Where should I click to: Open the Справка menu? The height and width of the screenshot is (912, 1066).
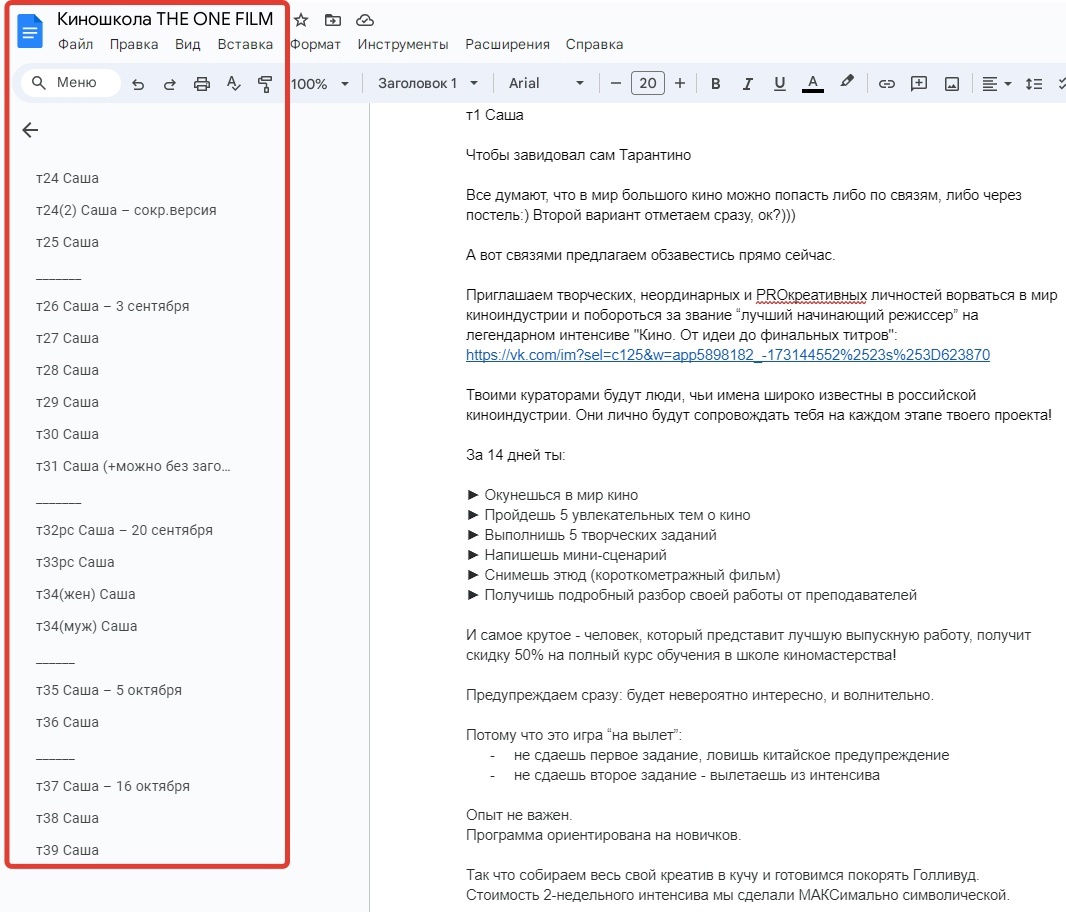tap(594, 44)
